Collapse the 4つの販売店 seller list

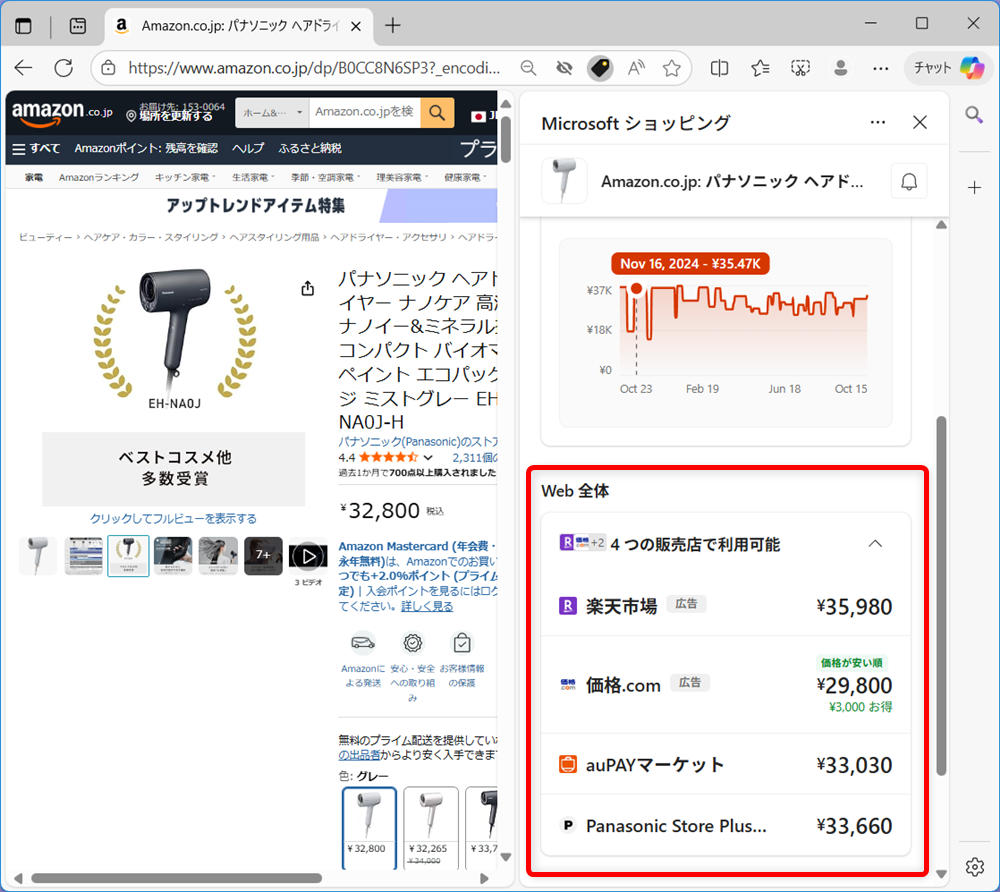[875, 544]
